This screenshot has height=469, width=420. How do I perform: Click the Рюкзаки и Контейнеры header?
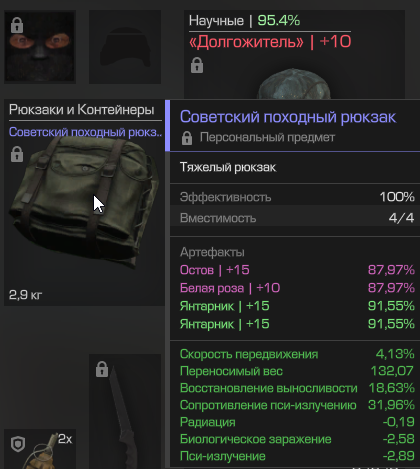82,110
